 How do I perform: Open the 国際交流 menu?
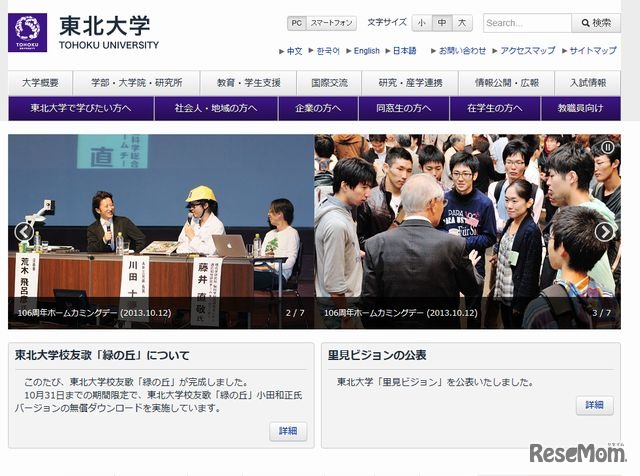click(329, 83)
